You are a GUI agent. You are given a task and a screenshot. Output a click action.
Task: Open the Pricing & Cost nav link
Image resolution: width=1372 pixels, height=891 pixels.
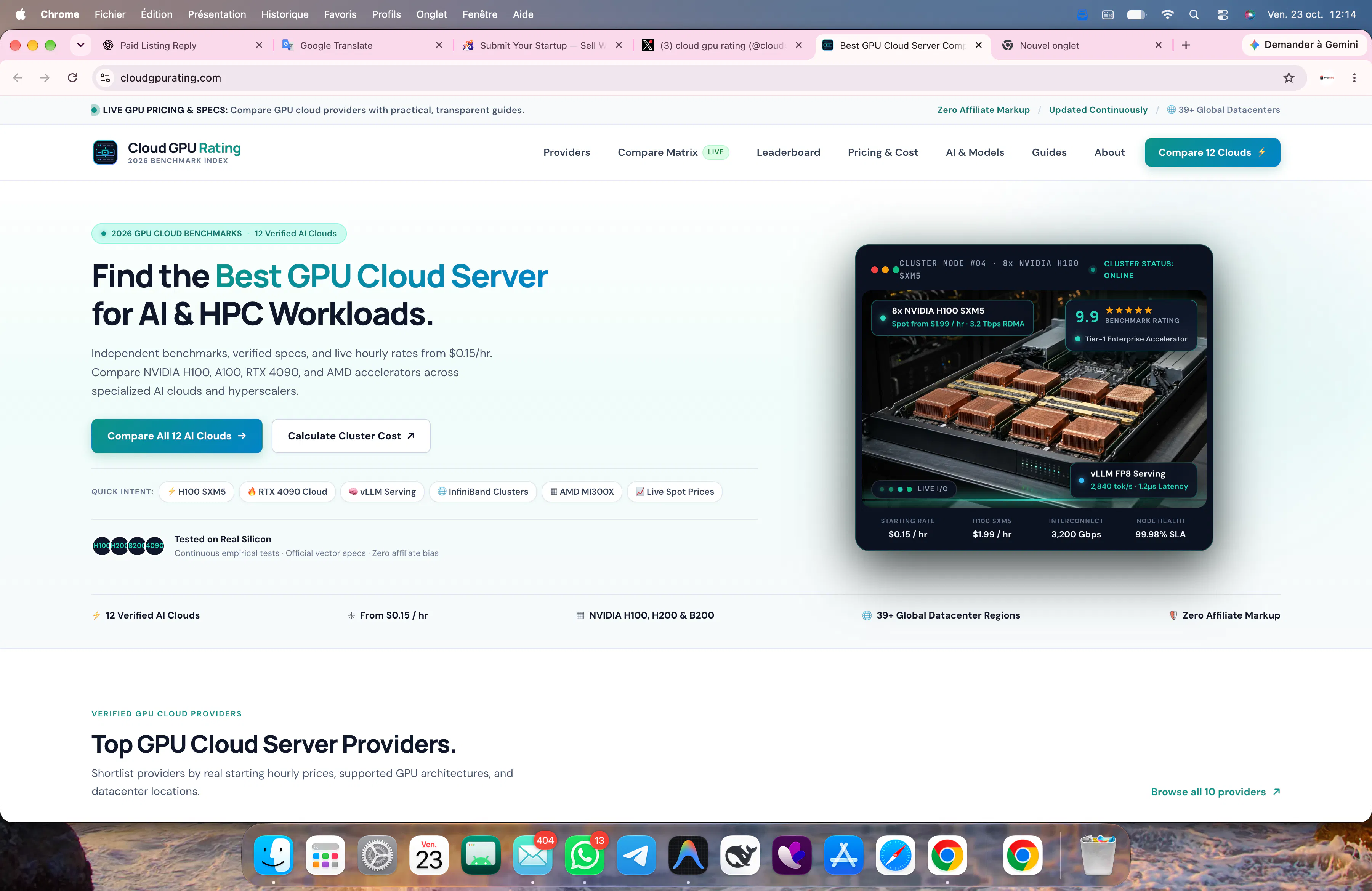(883, 152)
